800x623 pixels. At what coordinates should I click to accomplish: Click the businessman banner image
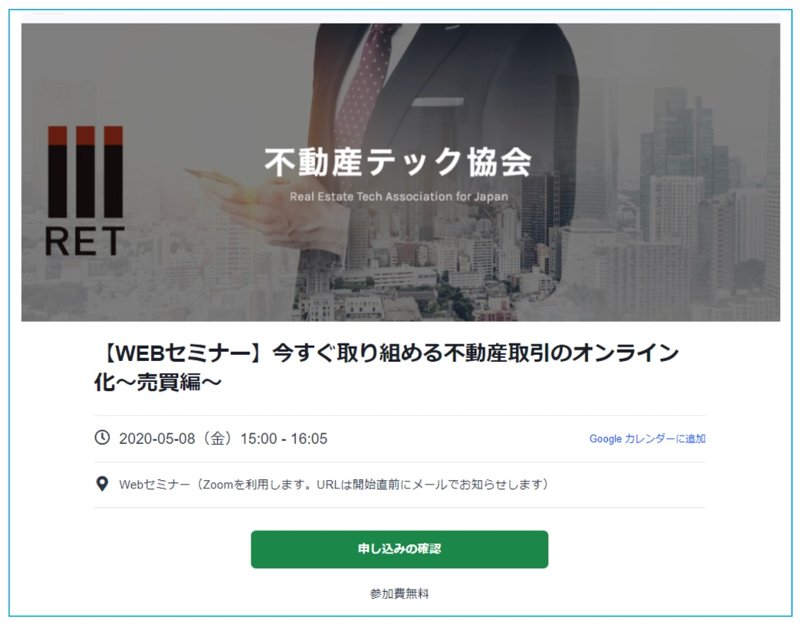(401, 172)
